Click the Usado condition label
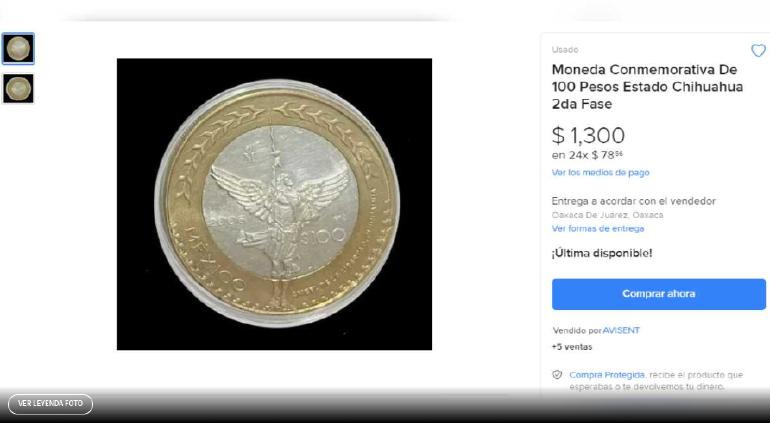770x423 pixels. click(x=565, y=50)
